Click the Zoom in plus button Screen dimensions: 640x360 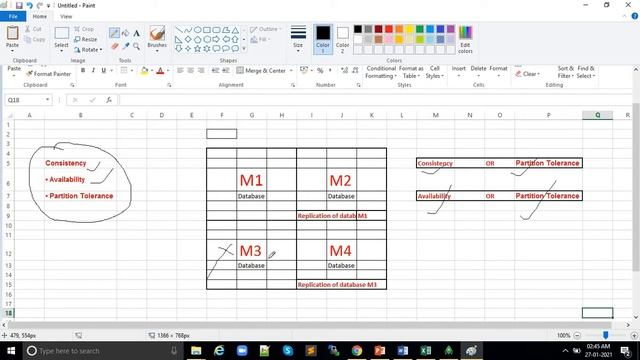click(634, 336)
